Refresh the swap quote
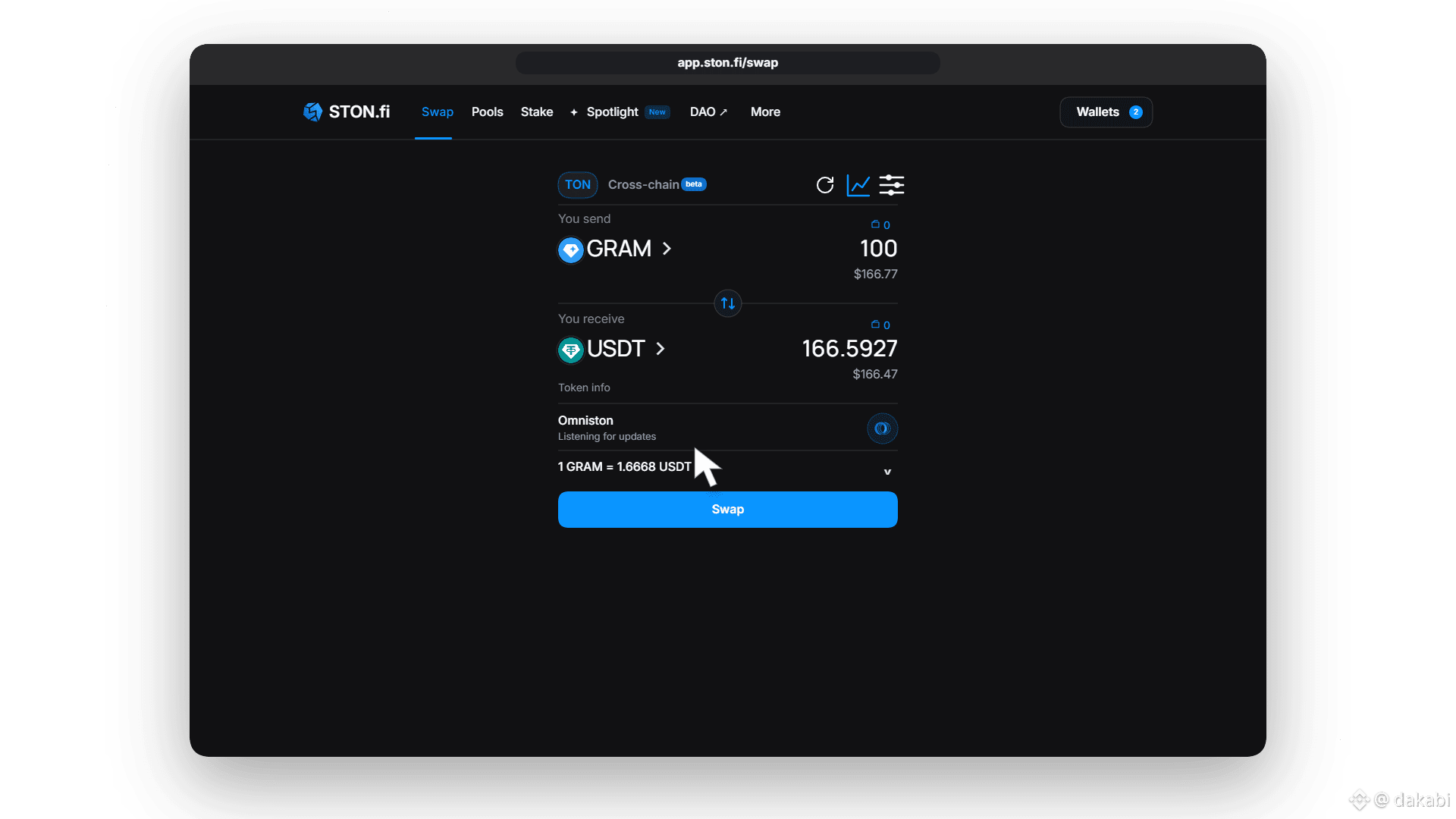Image resolution: width=1456 pixels, height=819 pixels. click(x=825, y=185)
